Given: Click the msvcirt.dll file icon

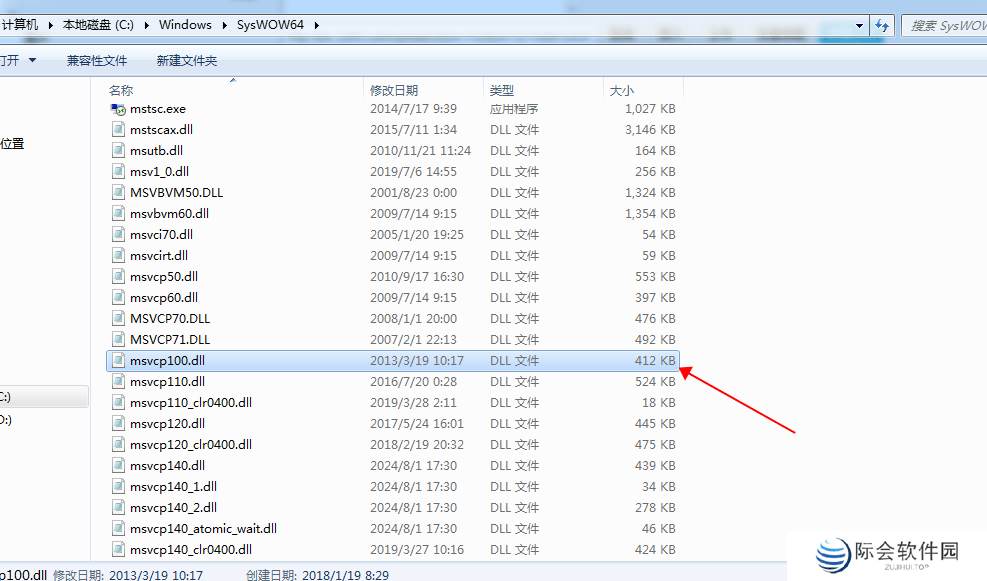Looking at the screenshot, I should click(x=119, y=255).
